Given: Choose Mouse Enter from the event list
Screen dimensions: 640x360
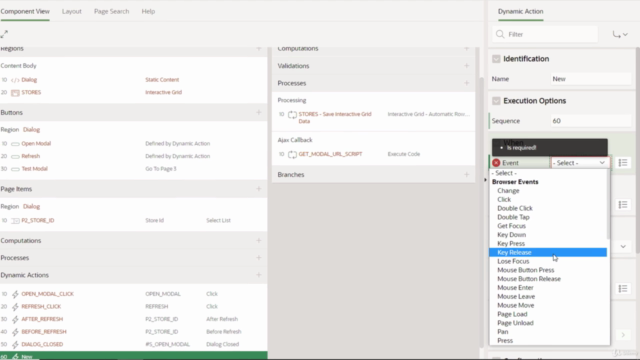Looking at the screenshot, I should coord(548,288).
